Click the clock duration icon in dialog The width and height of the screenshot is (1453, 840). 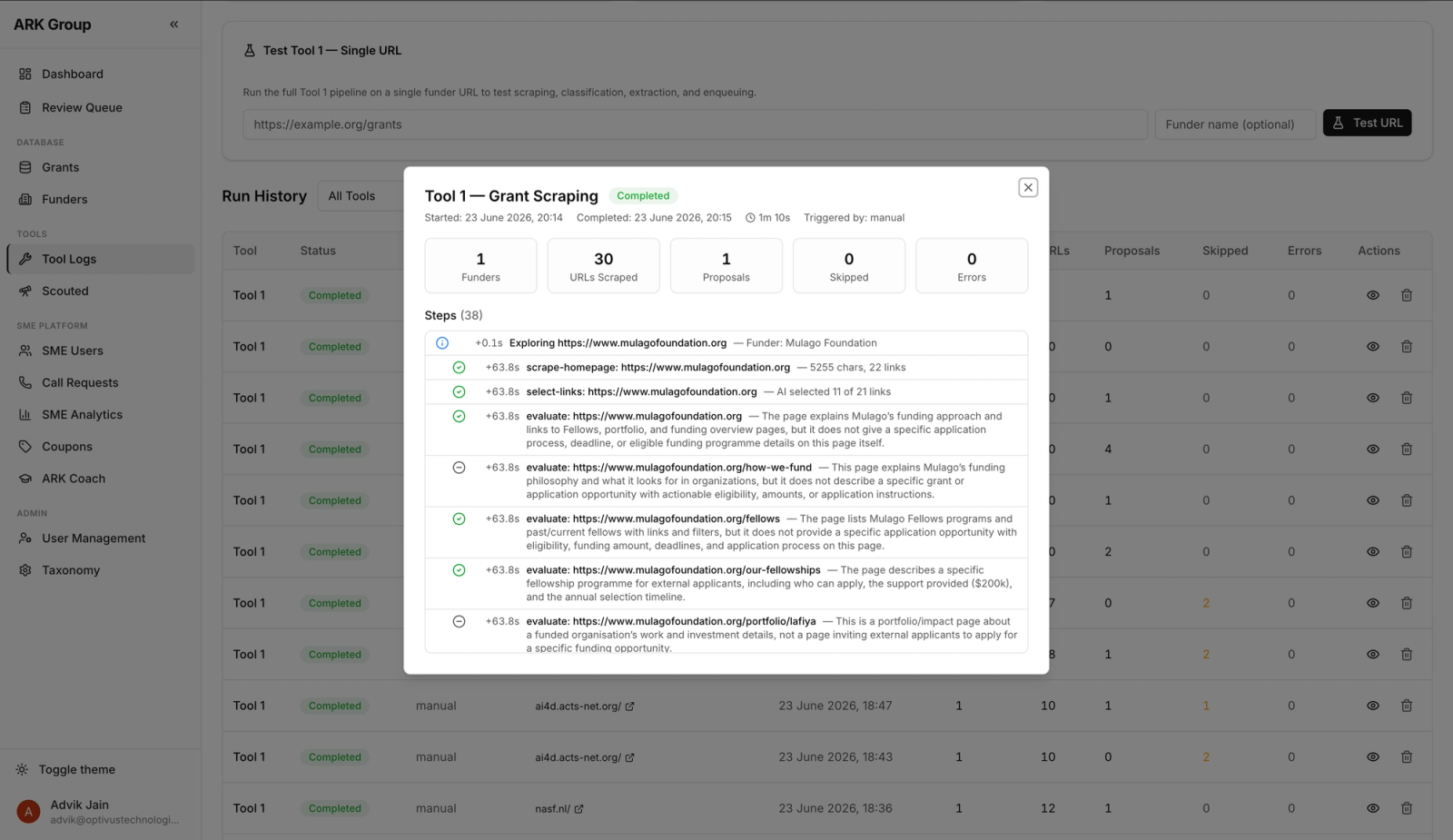pos(750,218)
